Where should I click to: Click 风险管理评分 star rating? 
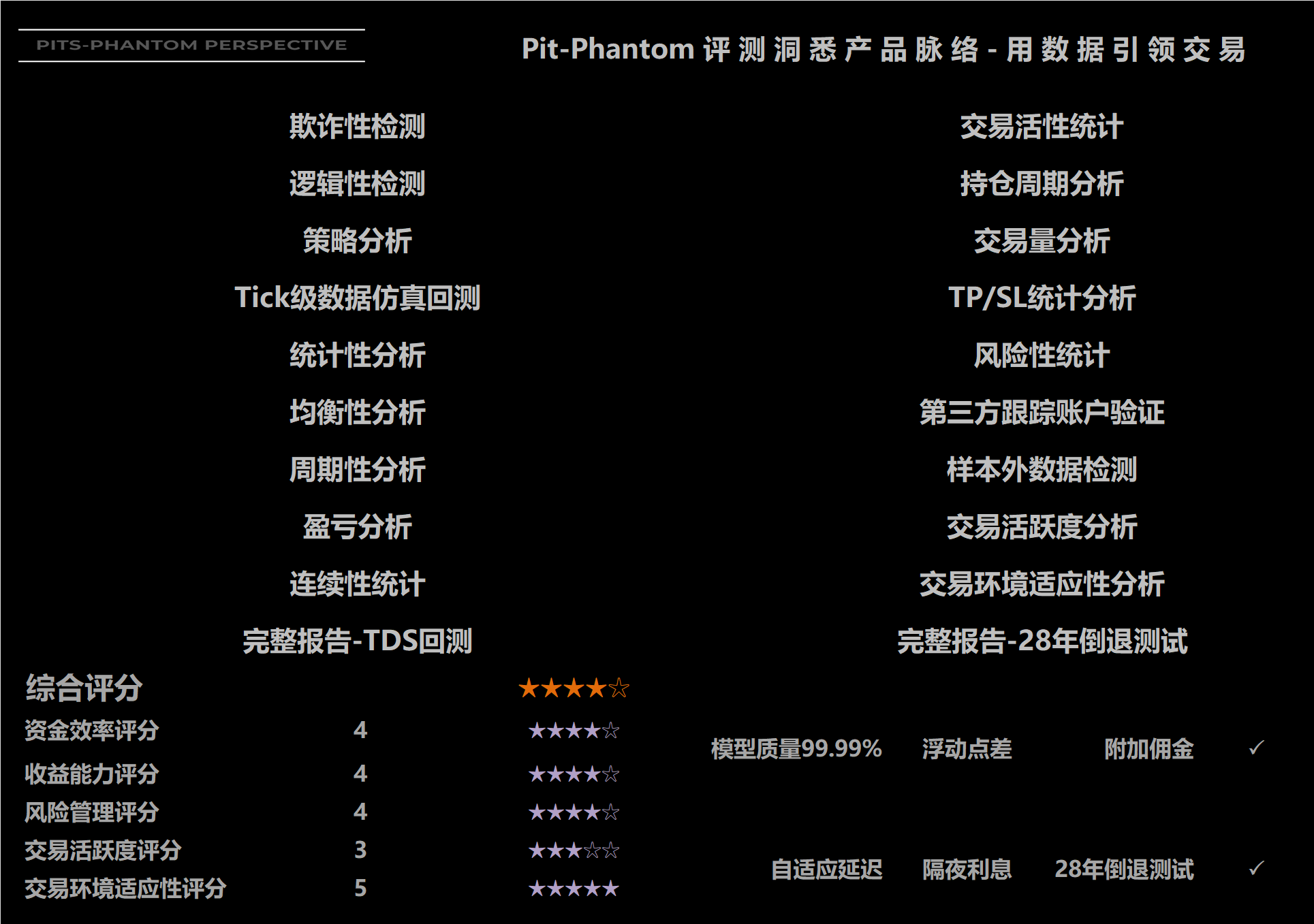coord(574,812)
